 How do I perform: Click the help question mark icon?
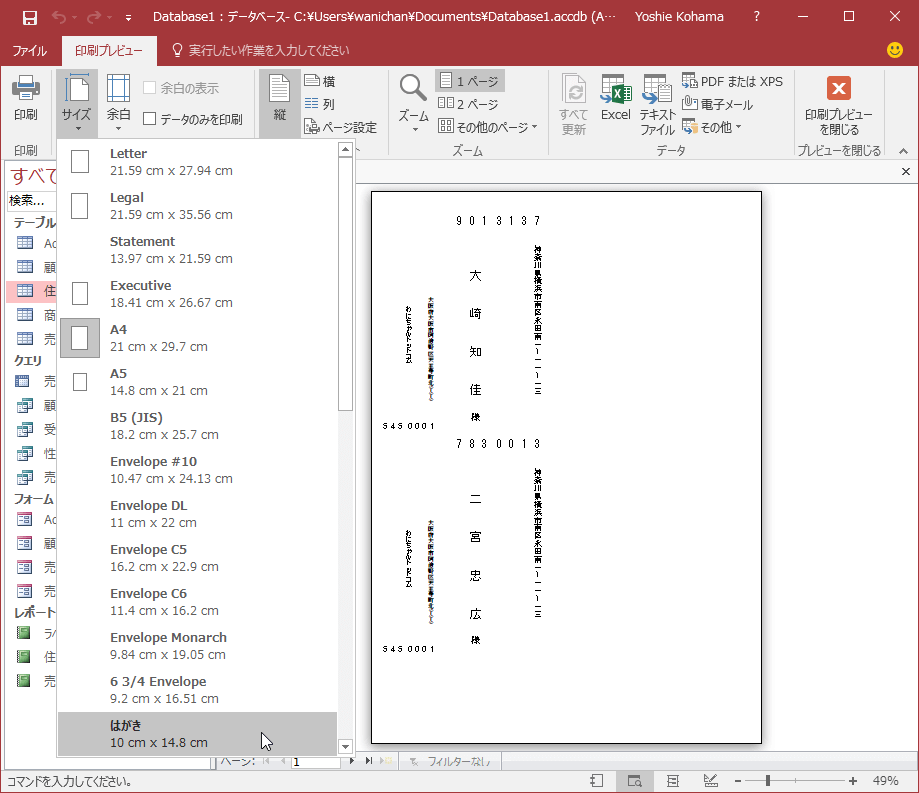tap(757, 16)
